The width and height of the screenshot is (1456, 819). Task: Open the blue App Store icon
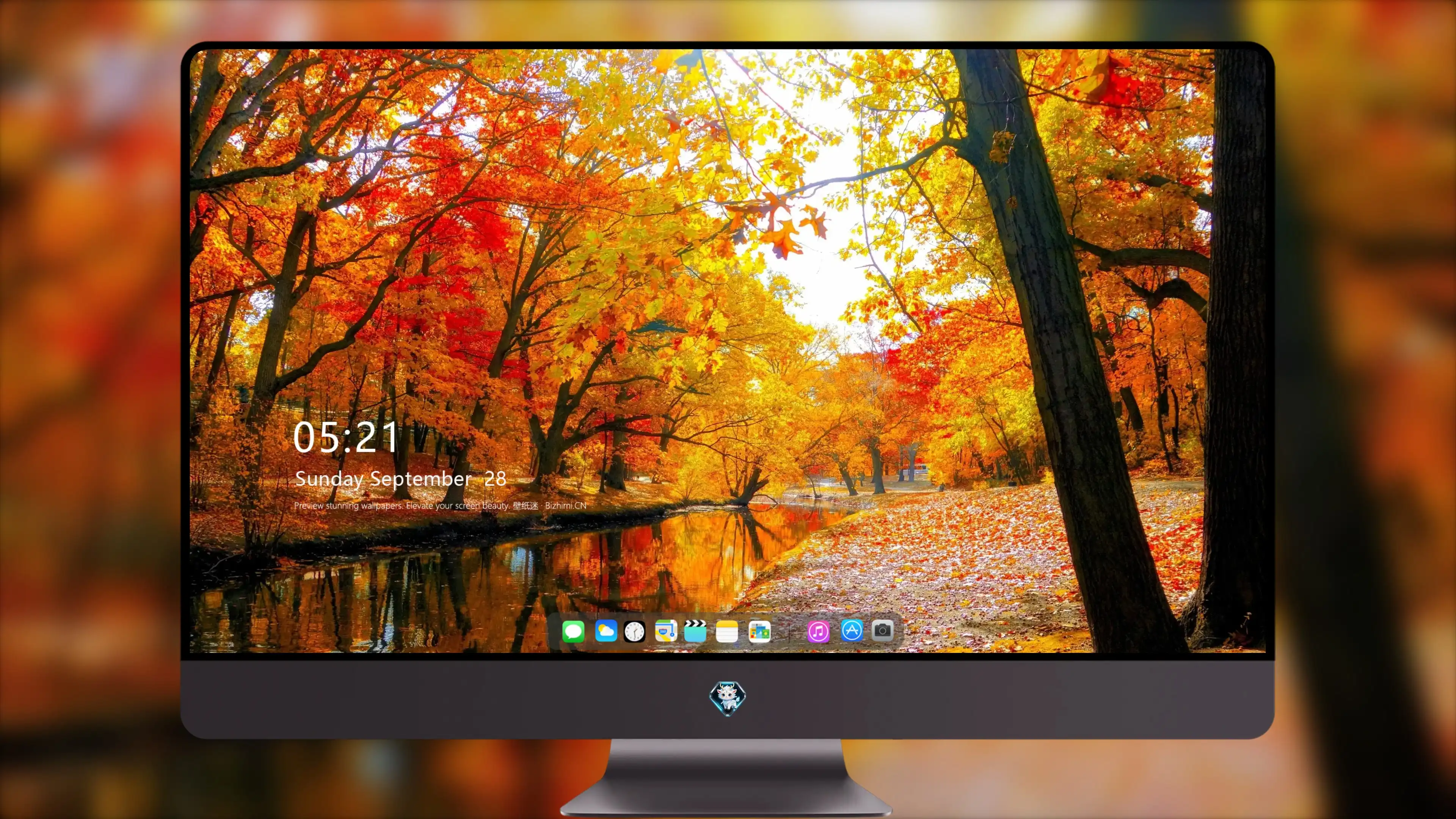tap(852, 630)
